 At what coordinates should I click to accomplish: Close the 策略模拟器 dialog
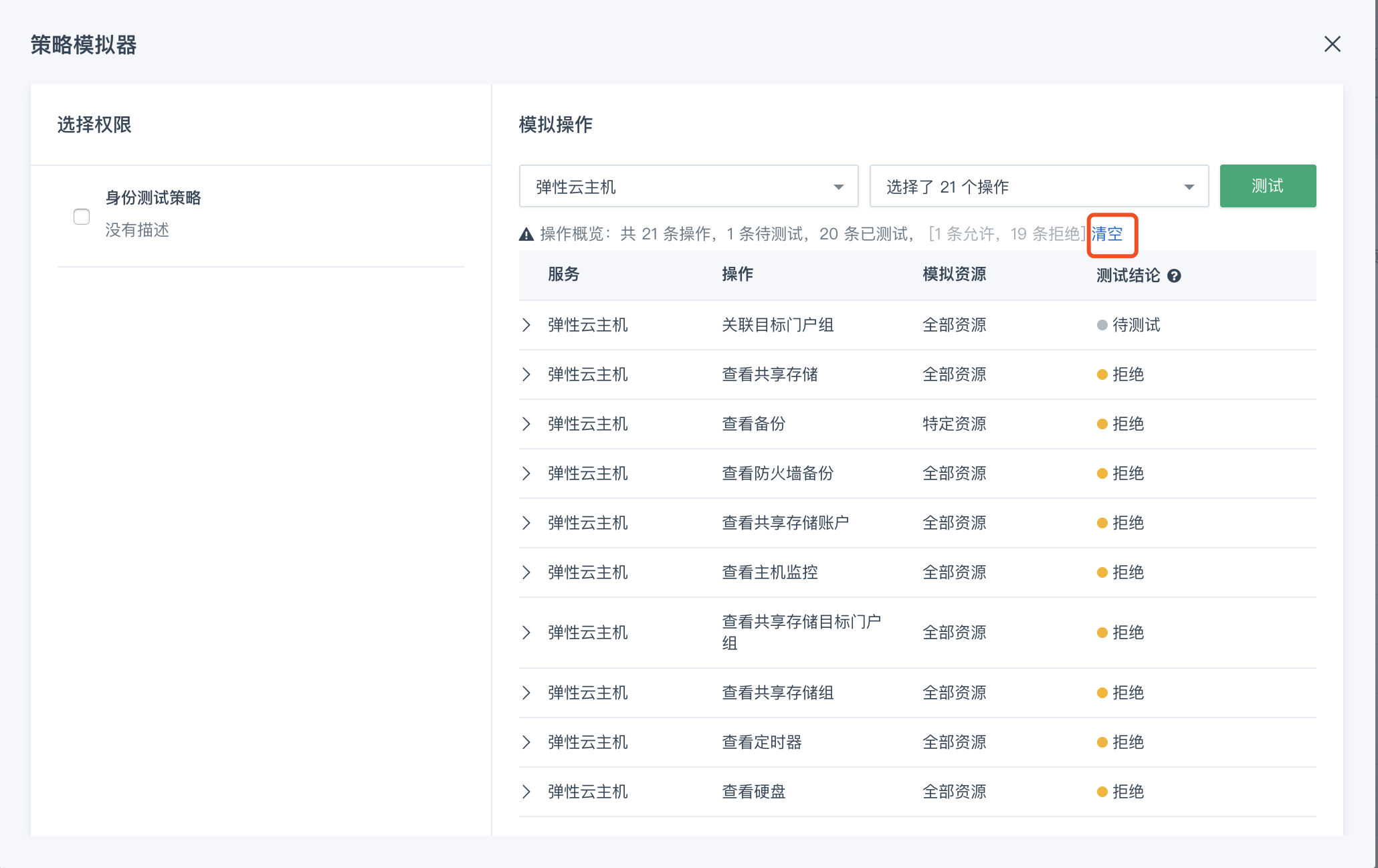[x=1332, y=44]
